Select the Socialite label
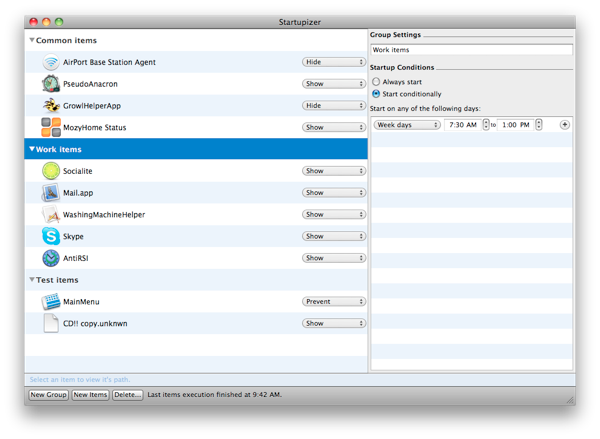Screen dimensions: 600x439 click(78, 171)
